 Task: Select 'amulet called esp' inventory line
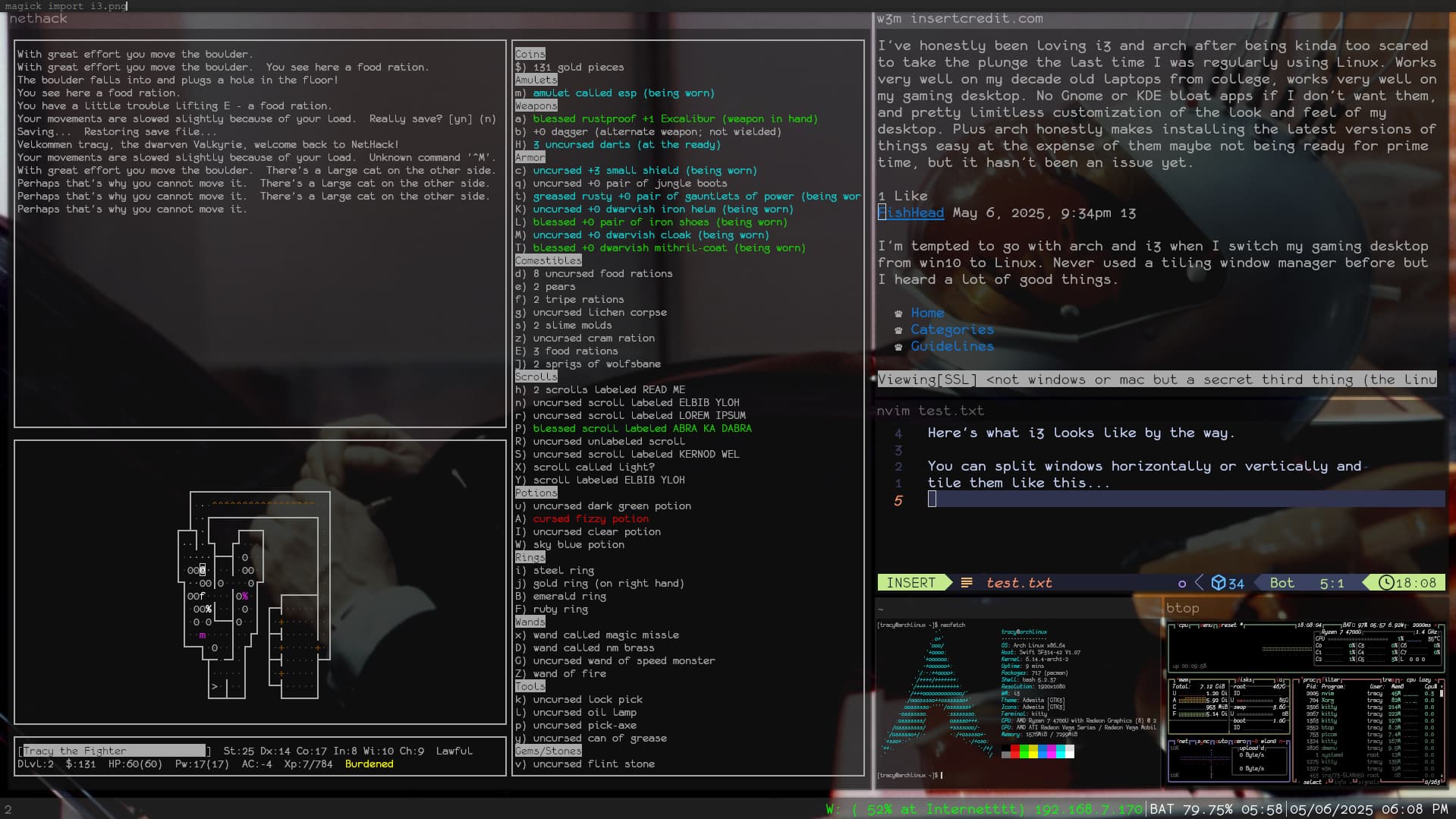(615, 93)
